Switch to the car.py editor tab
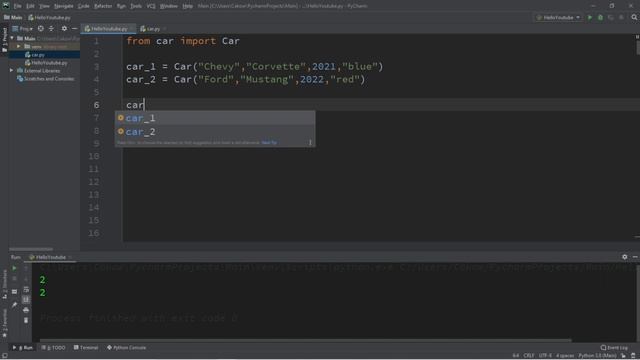The width and height of the screenshot is (640, 360). pos(152,29)
